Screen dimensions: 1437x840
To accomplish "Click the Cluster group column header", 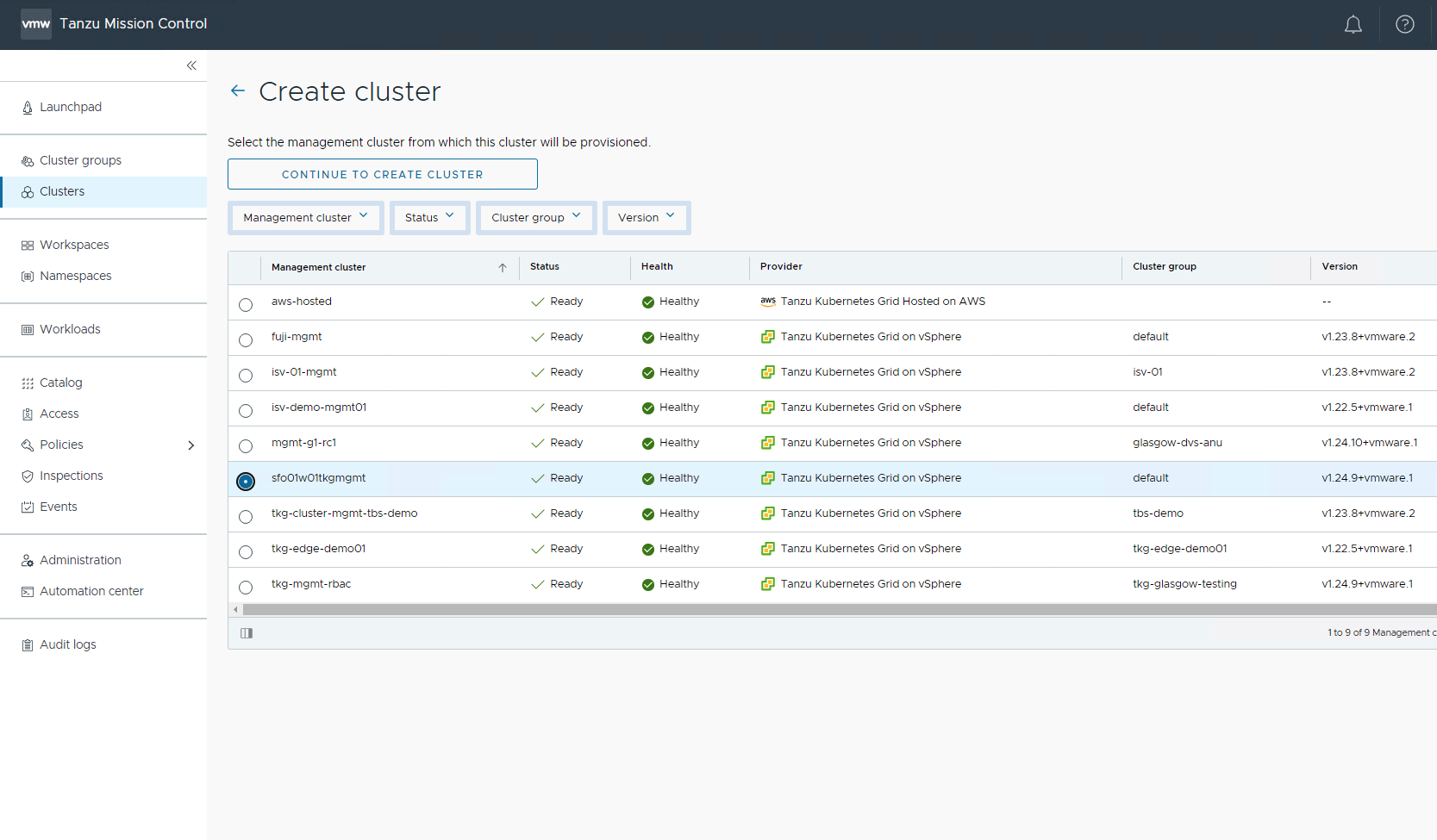I will 1165,267.
